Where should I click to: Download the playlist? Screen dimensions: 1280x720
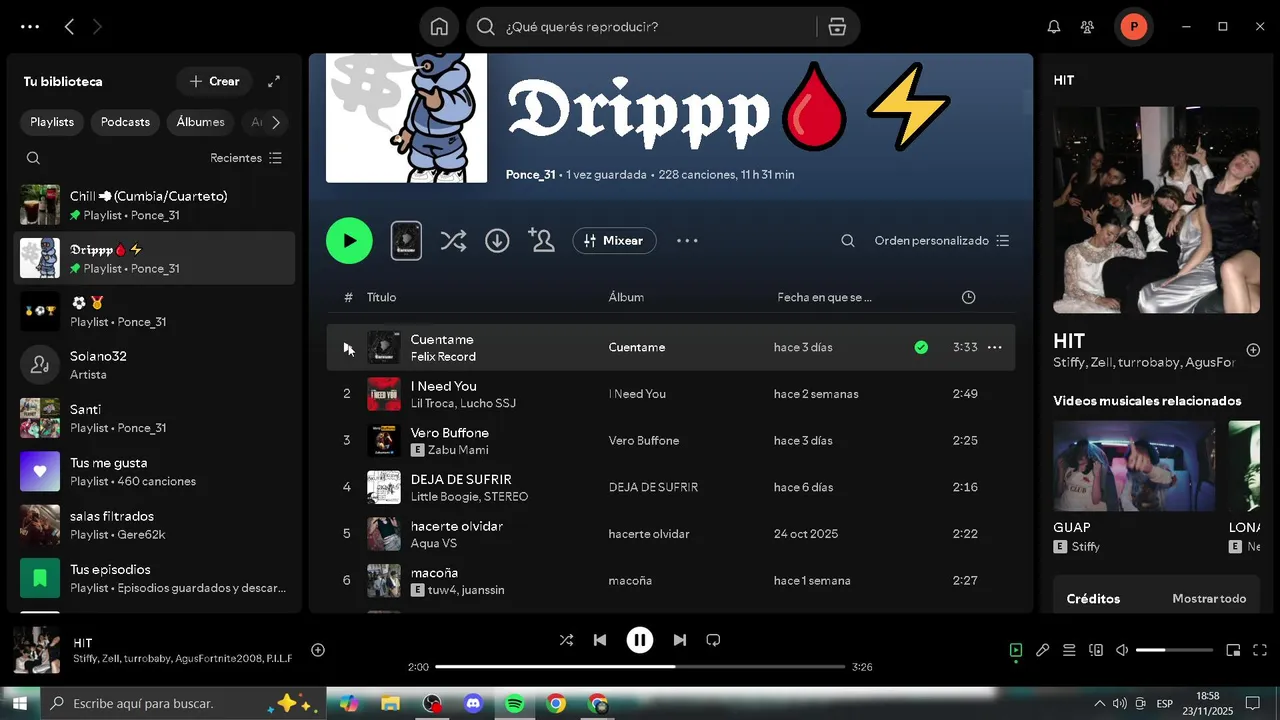[x=497, y=241]
